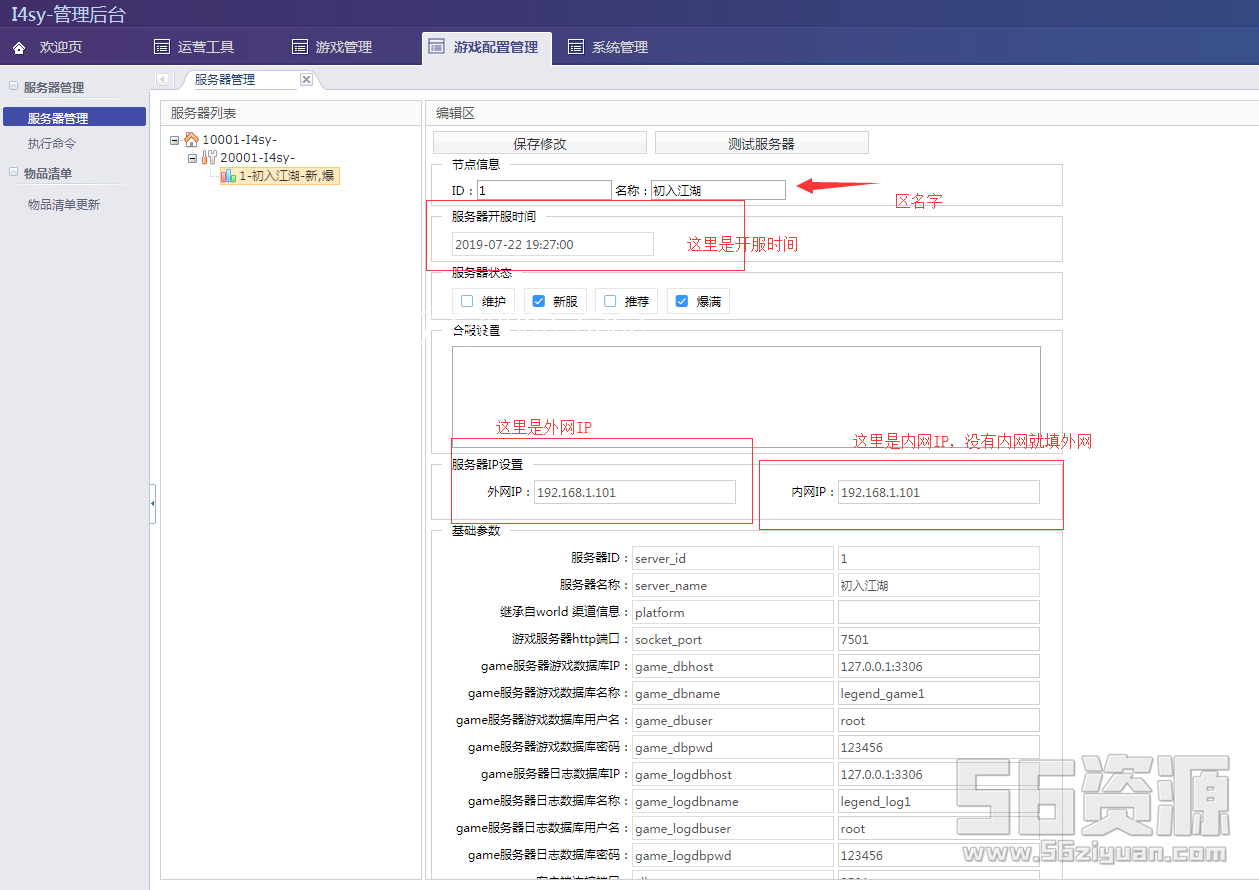Click the 外网IP input field

coord(634,492)
